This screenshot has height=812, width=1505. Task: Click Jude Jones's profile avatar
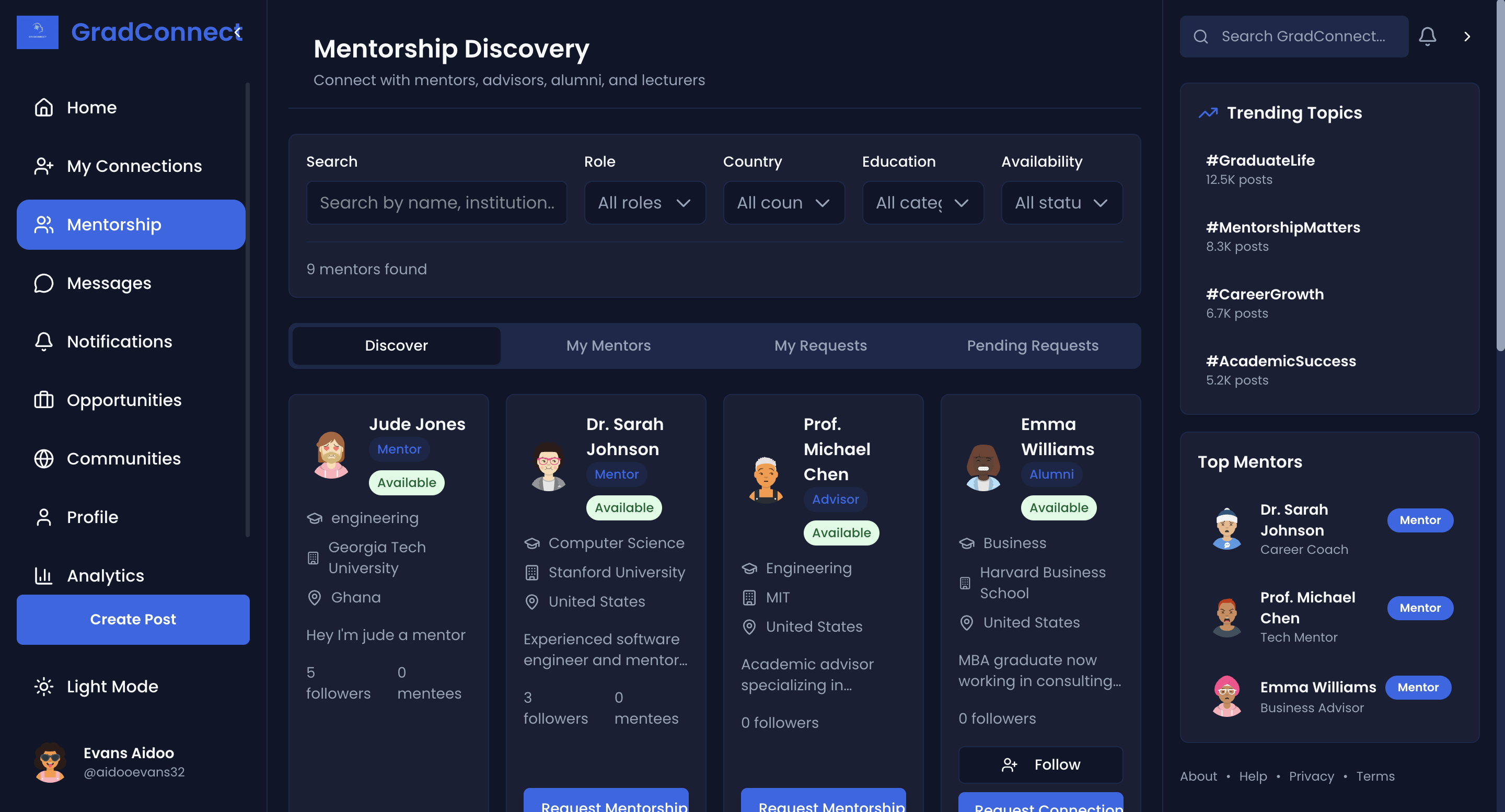(x=331, y=456)
